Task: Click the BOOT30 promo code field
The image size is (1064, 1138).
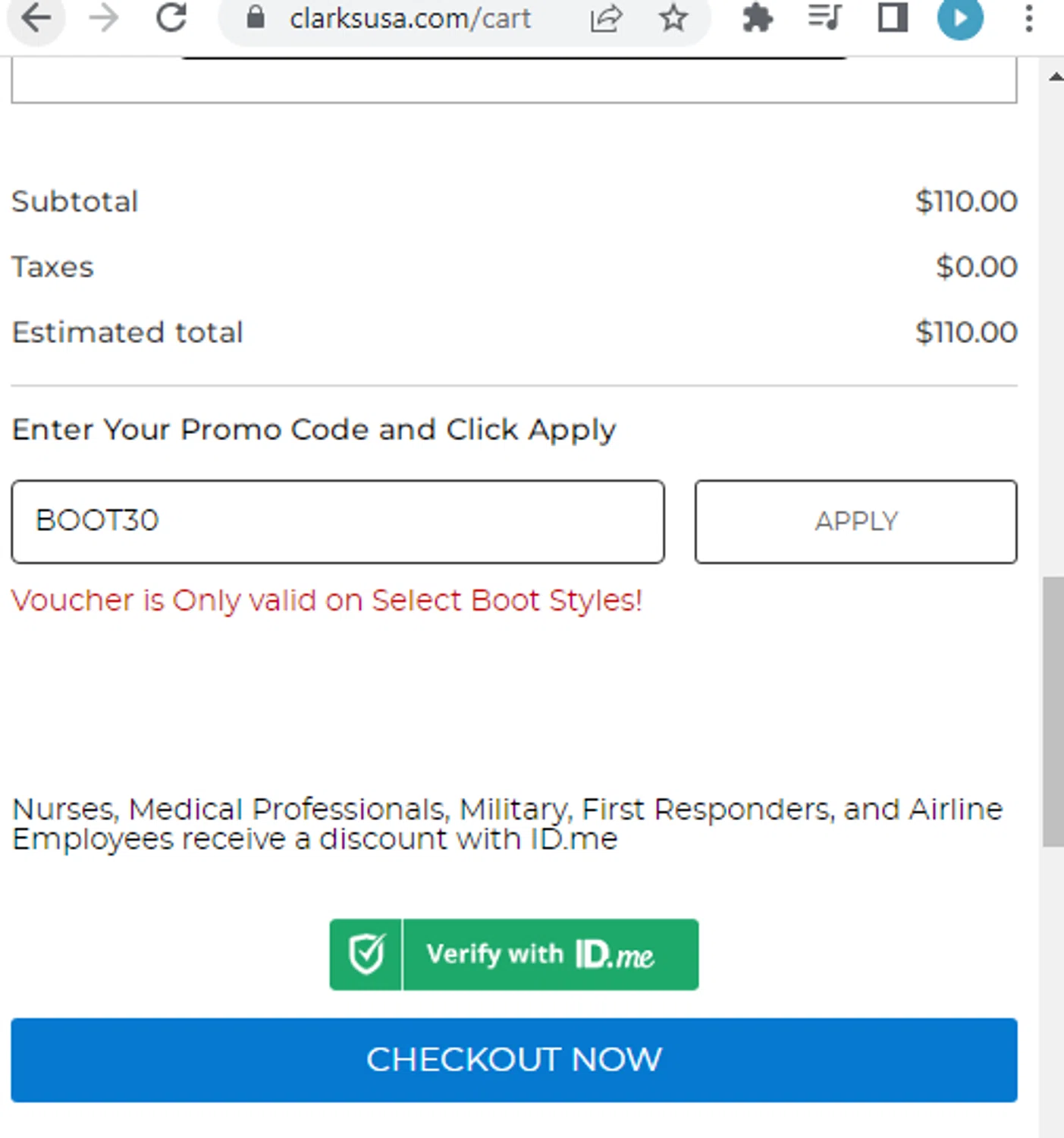Action: (338, 521)
